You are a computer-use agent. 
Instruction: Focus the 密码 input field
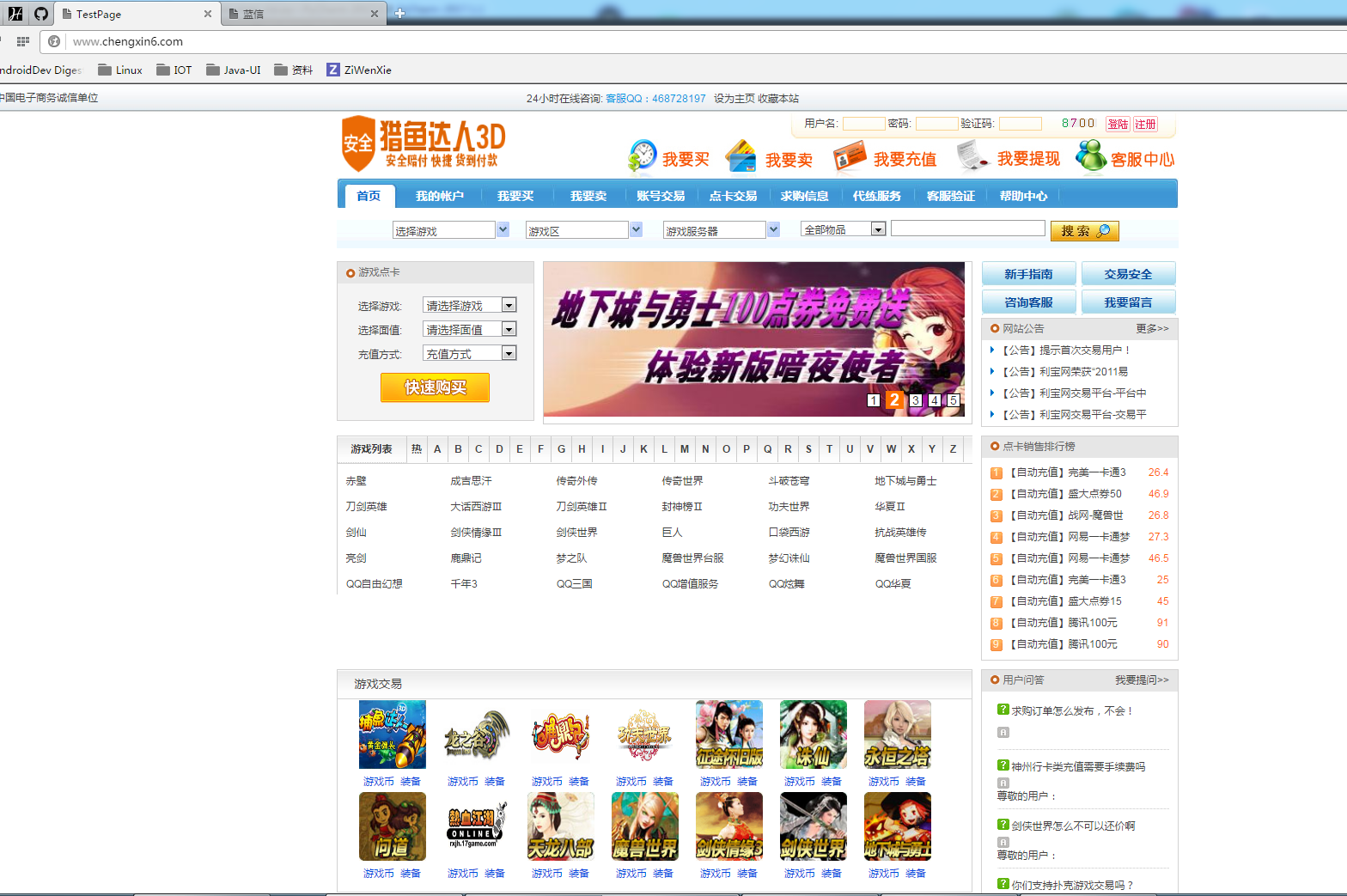pyautogui.click(x=936, y=124)
